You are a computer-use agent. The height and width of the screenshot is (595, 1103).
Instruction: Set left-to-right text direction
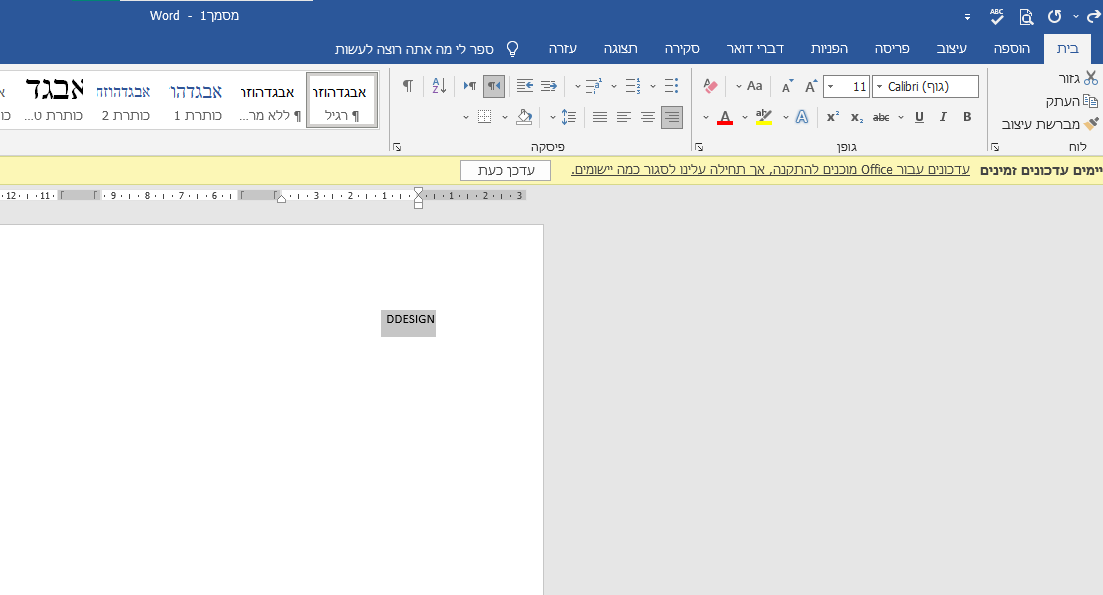470,86
